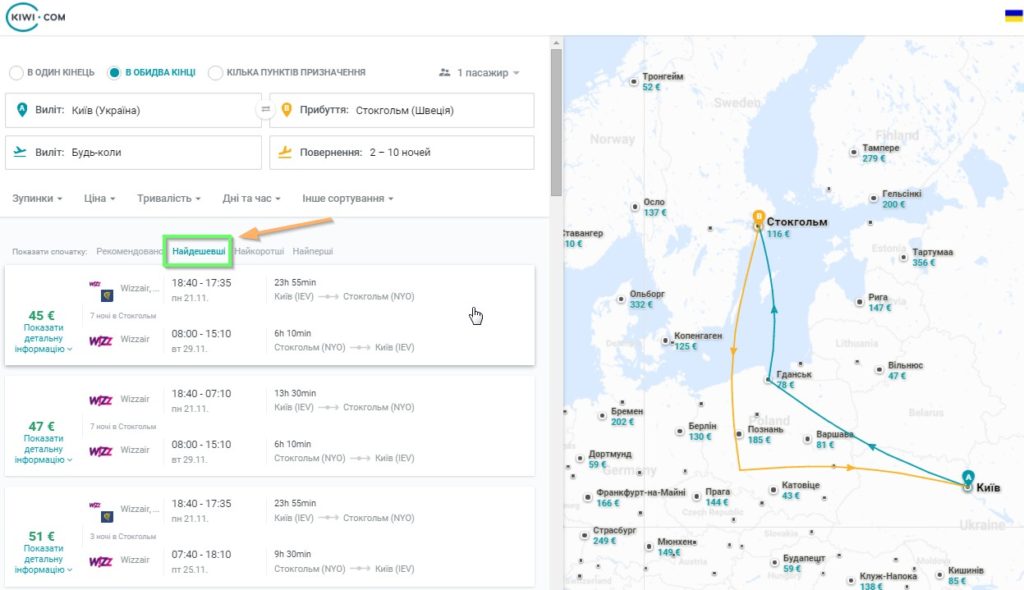Show detailed info for 45 € flight
This screenshot has height=590, width=1024.
click(43, 338)
